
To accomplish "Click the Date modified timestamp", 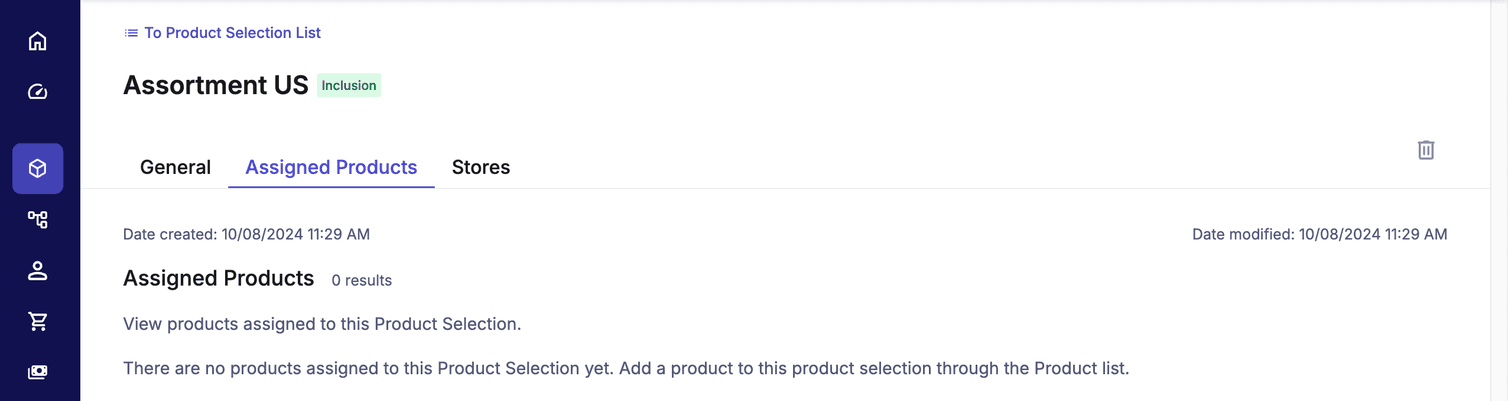I will [1319, 235].
